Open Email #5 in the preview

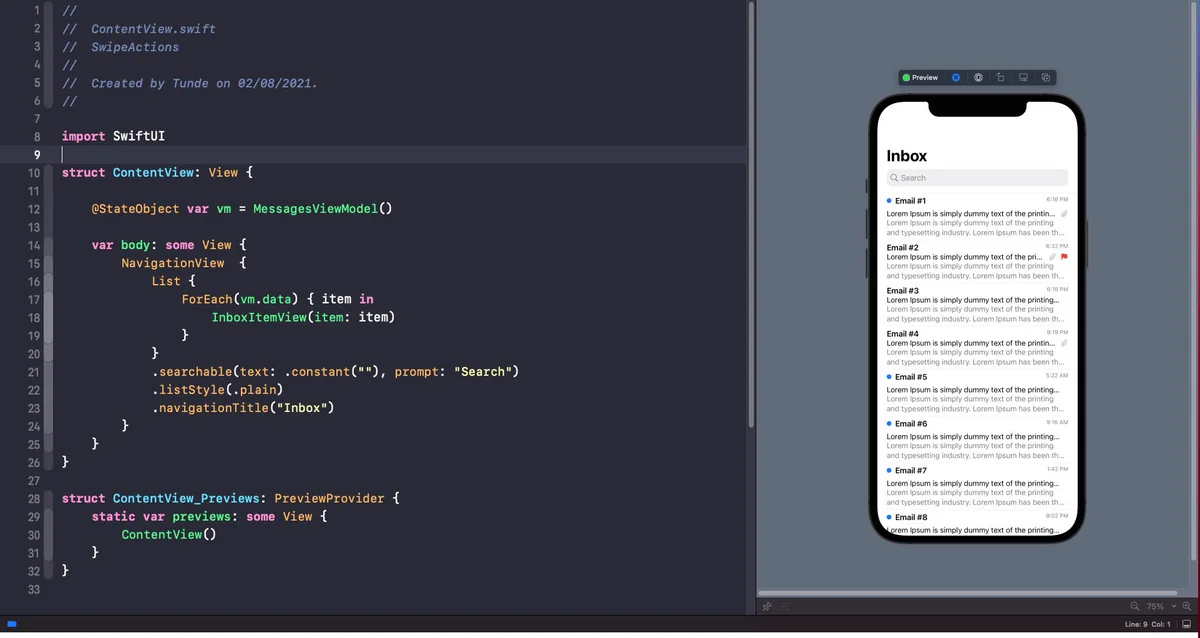pos(977,392)
